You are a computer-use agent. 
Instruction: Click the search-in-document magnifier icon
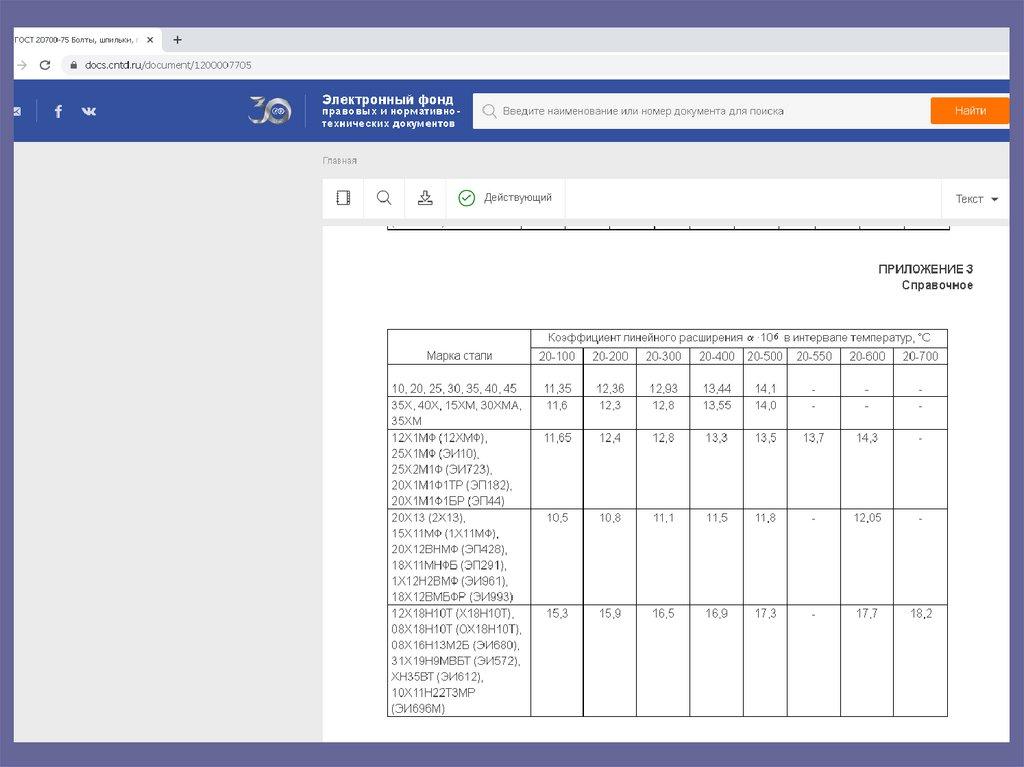click(x=384, y=198)
